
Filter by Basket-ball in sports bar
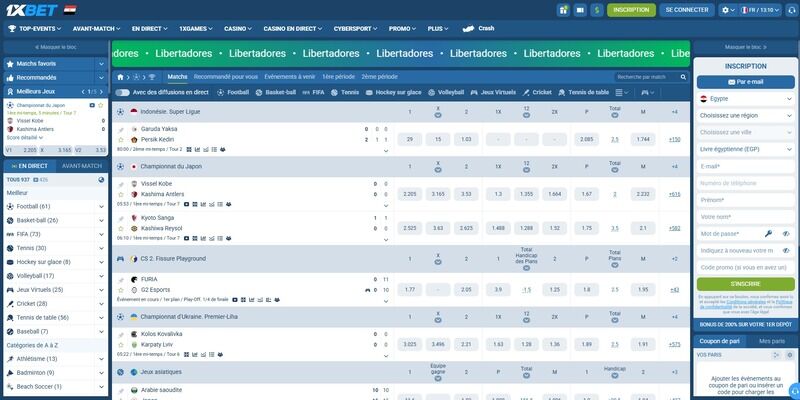pyautogui.click(x=276, y=92)
